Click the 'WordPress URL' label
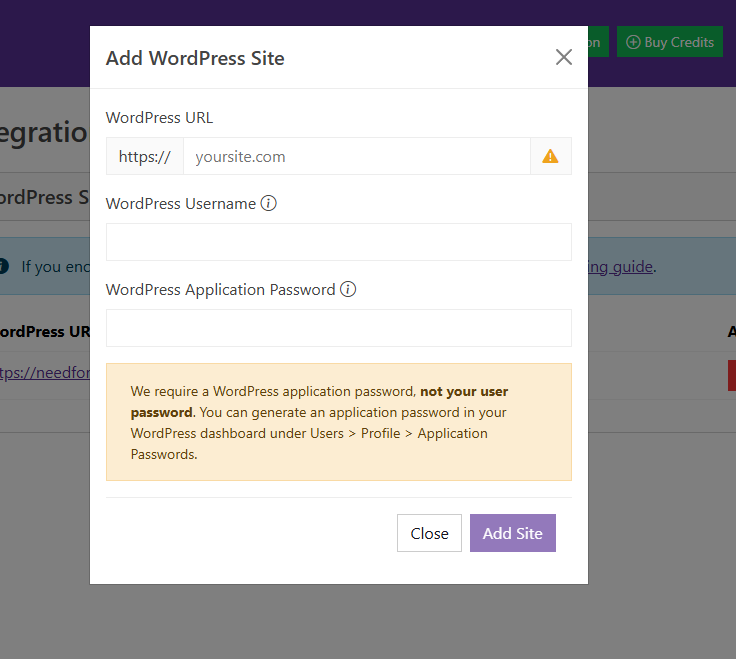Image resolution: width=736 pixels, height=659 pixels. (x=159, y=117)
